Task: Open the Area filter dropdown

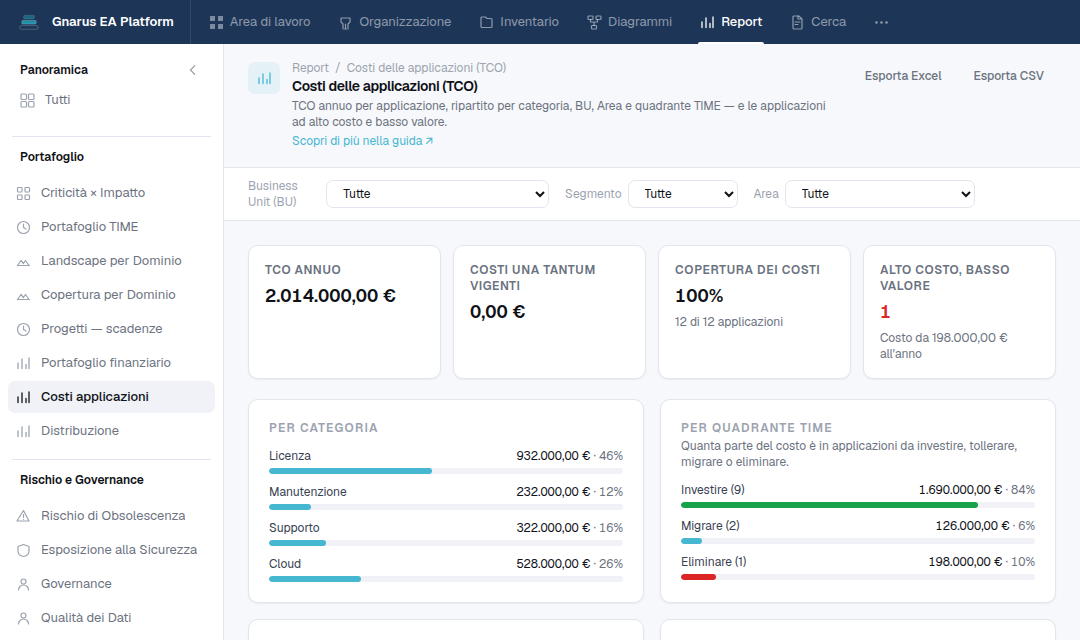Action: tap(880, 194)
